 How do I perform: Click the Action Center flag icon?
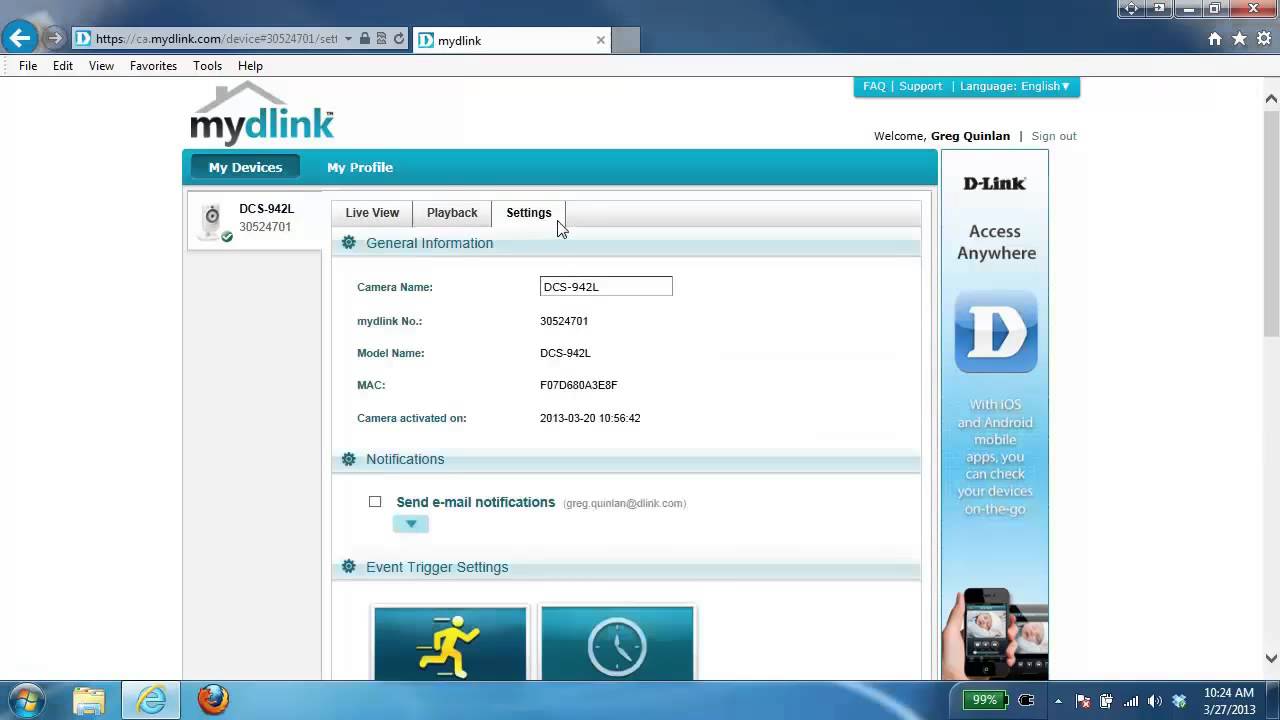pyautogui.click(x=1082, y=701)
